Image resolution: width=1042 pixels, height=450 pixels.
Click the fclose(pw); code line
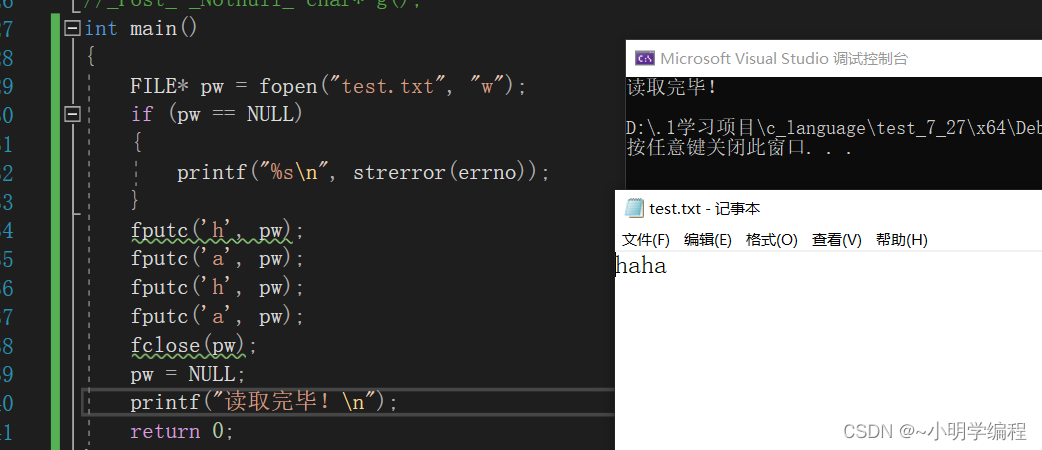point(193,346)
